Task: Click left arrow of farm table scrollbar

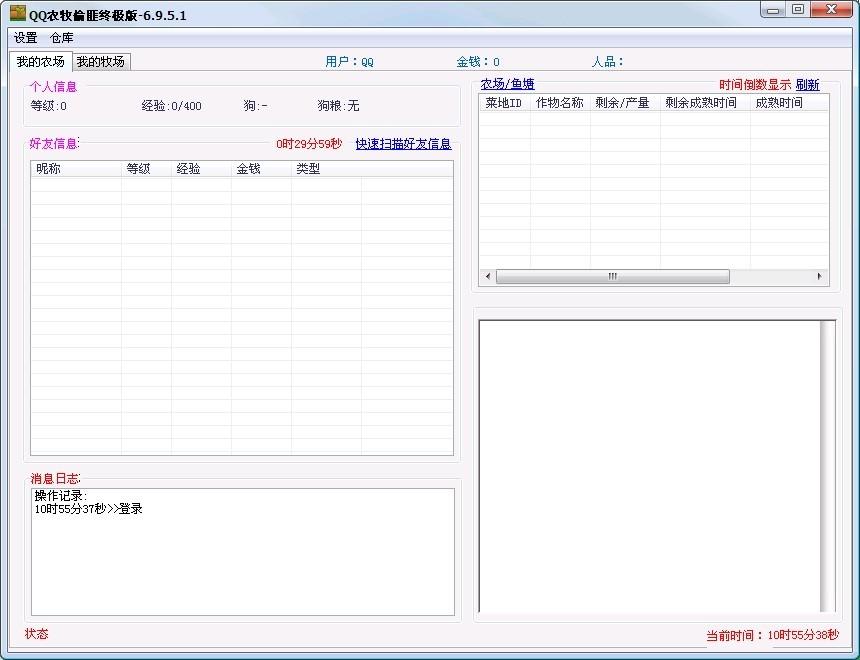Action: (x=488, y=277)
